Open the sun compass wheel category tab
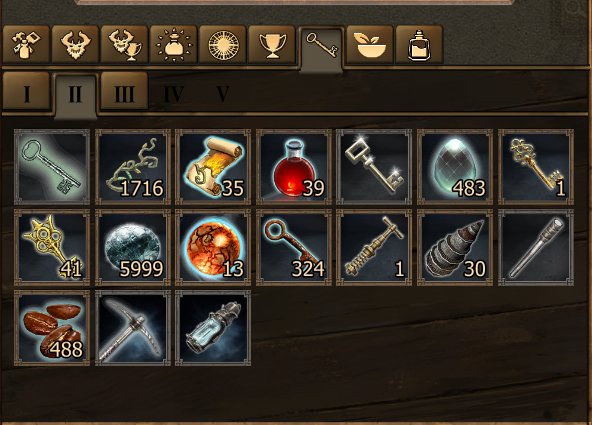The width and height of the screenshot is (592, 425). tap(223, 45)
